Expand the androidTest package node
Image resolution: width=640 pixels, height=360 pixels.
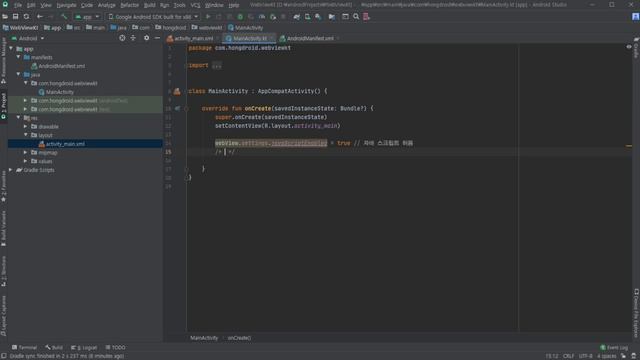click(x=26, y=100)
